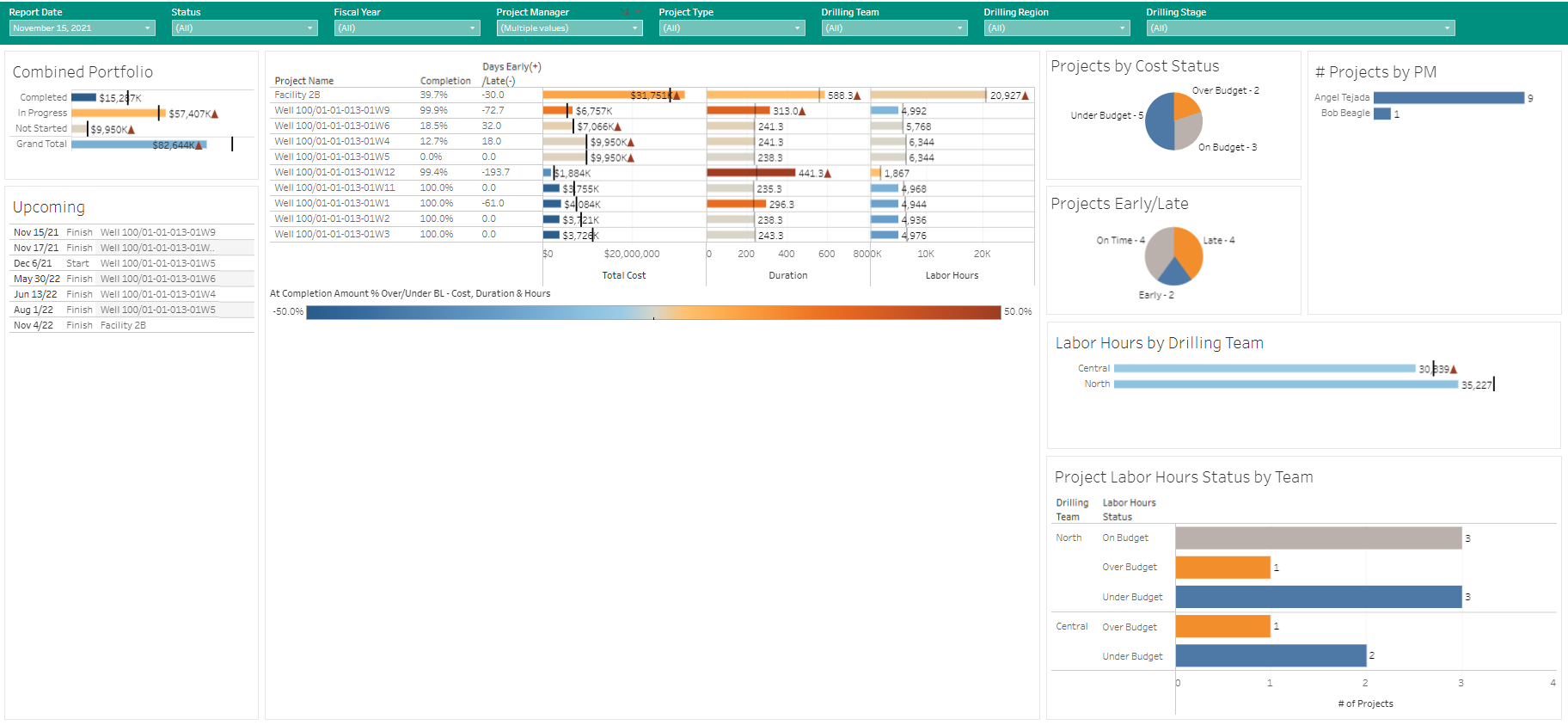Open the Fiscal Year filter dropdown
1568x725 pixels.
point(407,28)
